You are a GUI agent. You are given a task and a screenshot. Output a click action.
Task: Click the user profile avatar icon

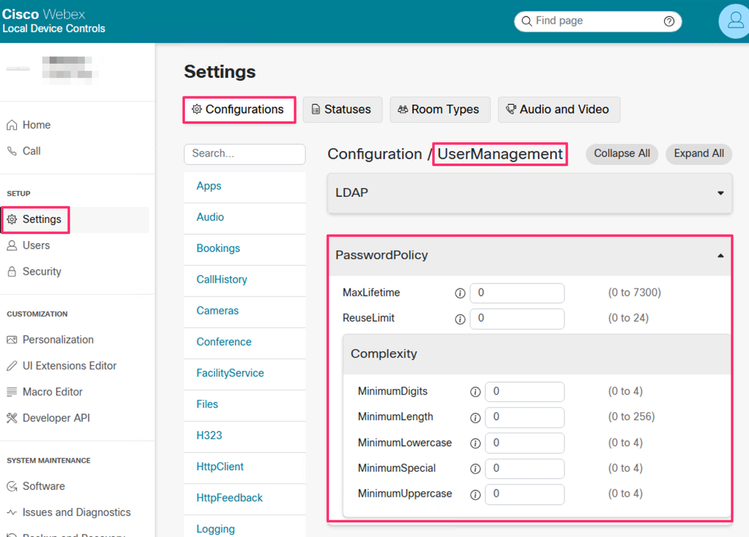coord(734,21)
